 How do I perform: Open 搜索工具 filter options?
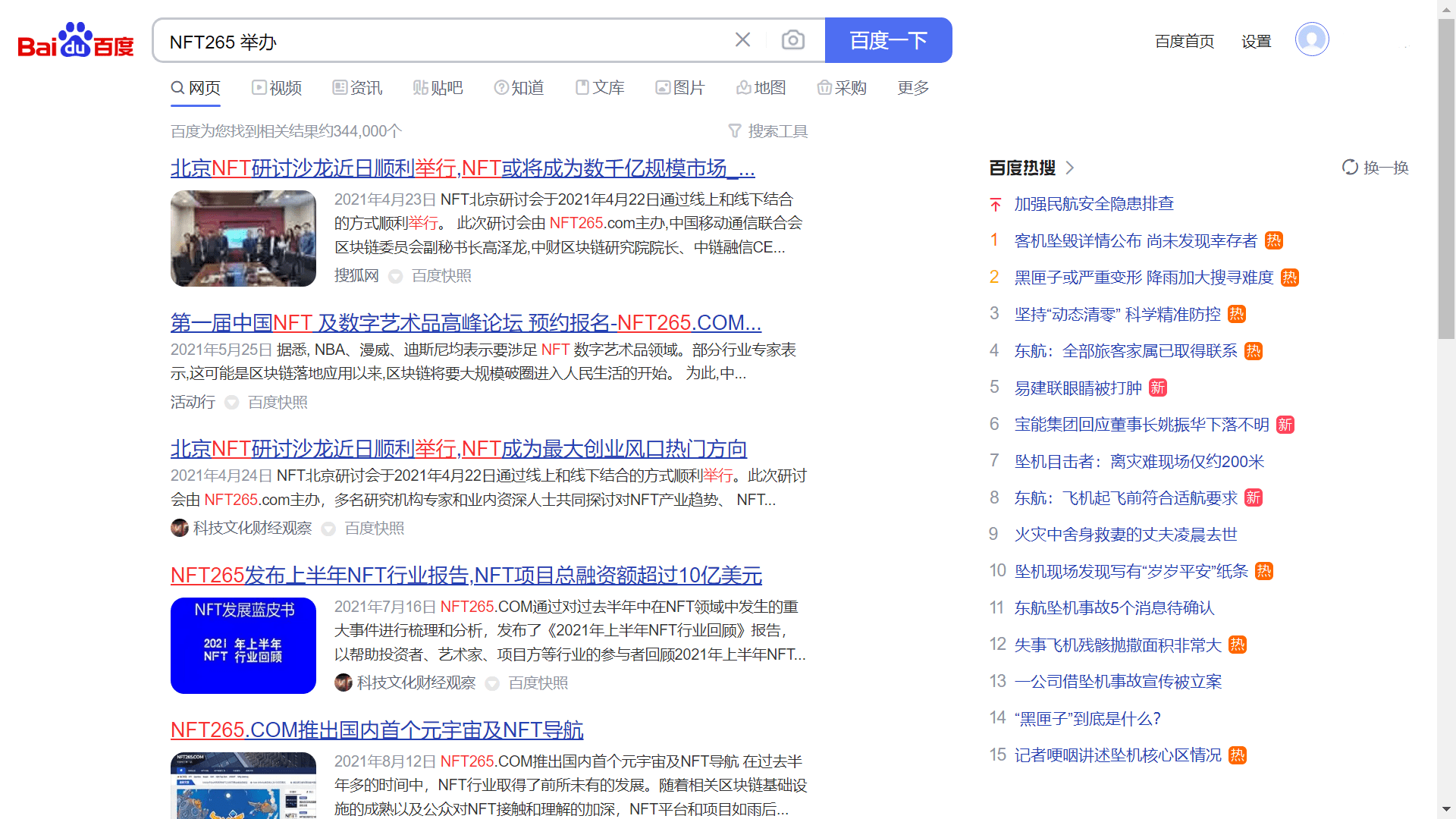768,131
